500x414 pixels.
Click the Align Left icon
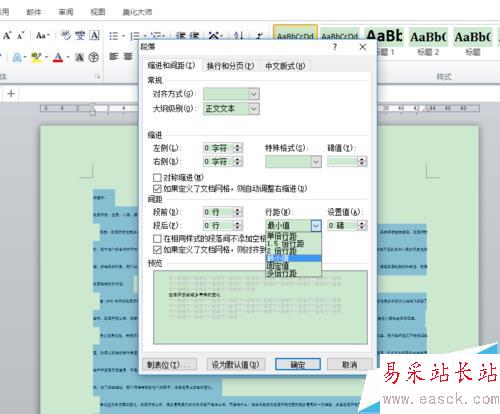(x=114, y=57)
